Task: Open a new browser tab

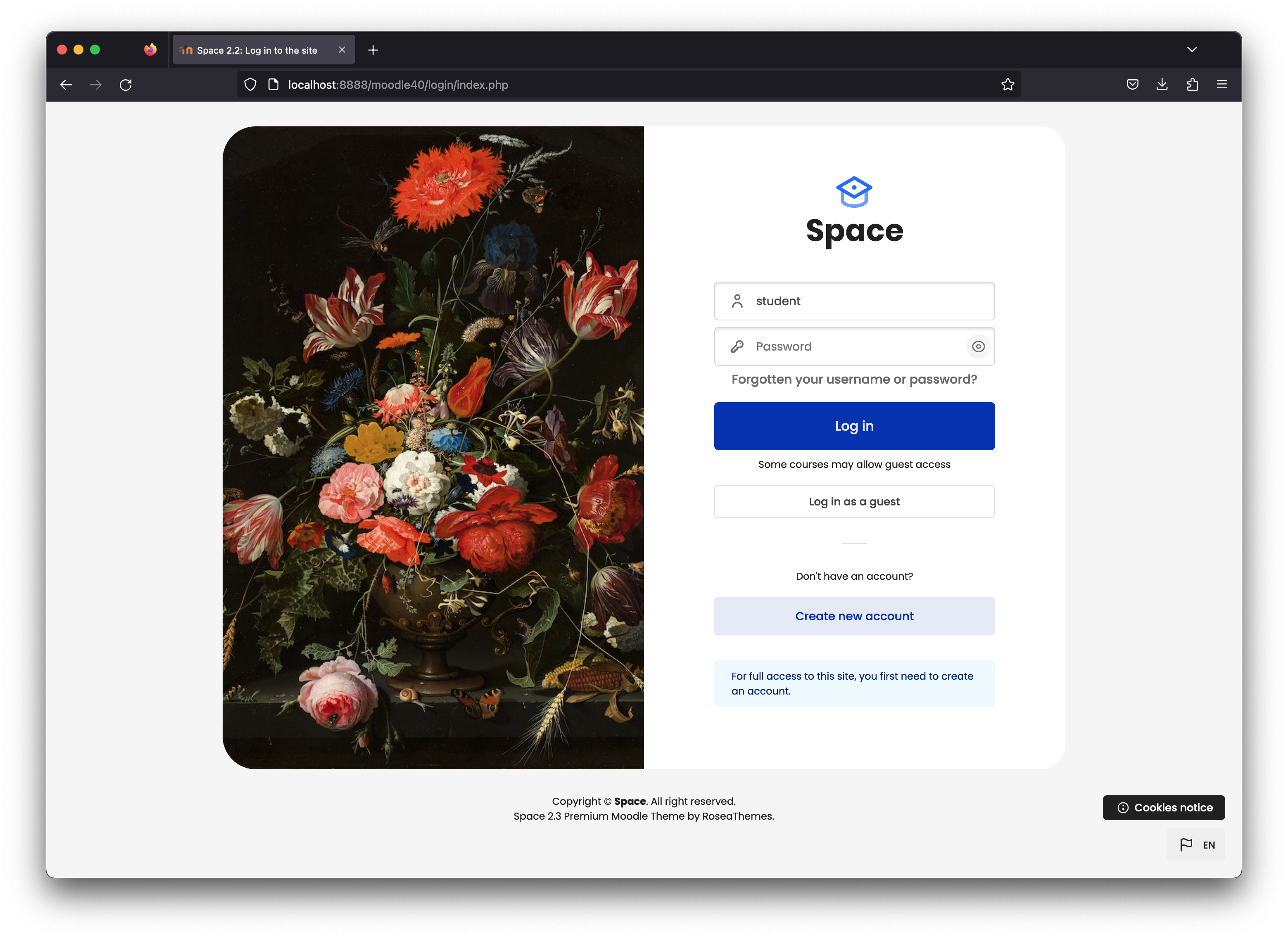Action: (x=373, y=50)
